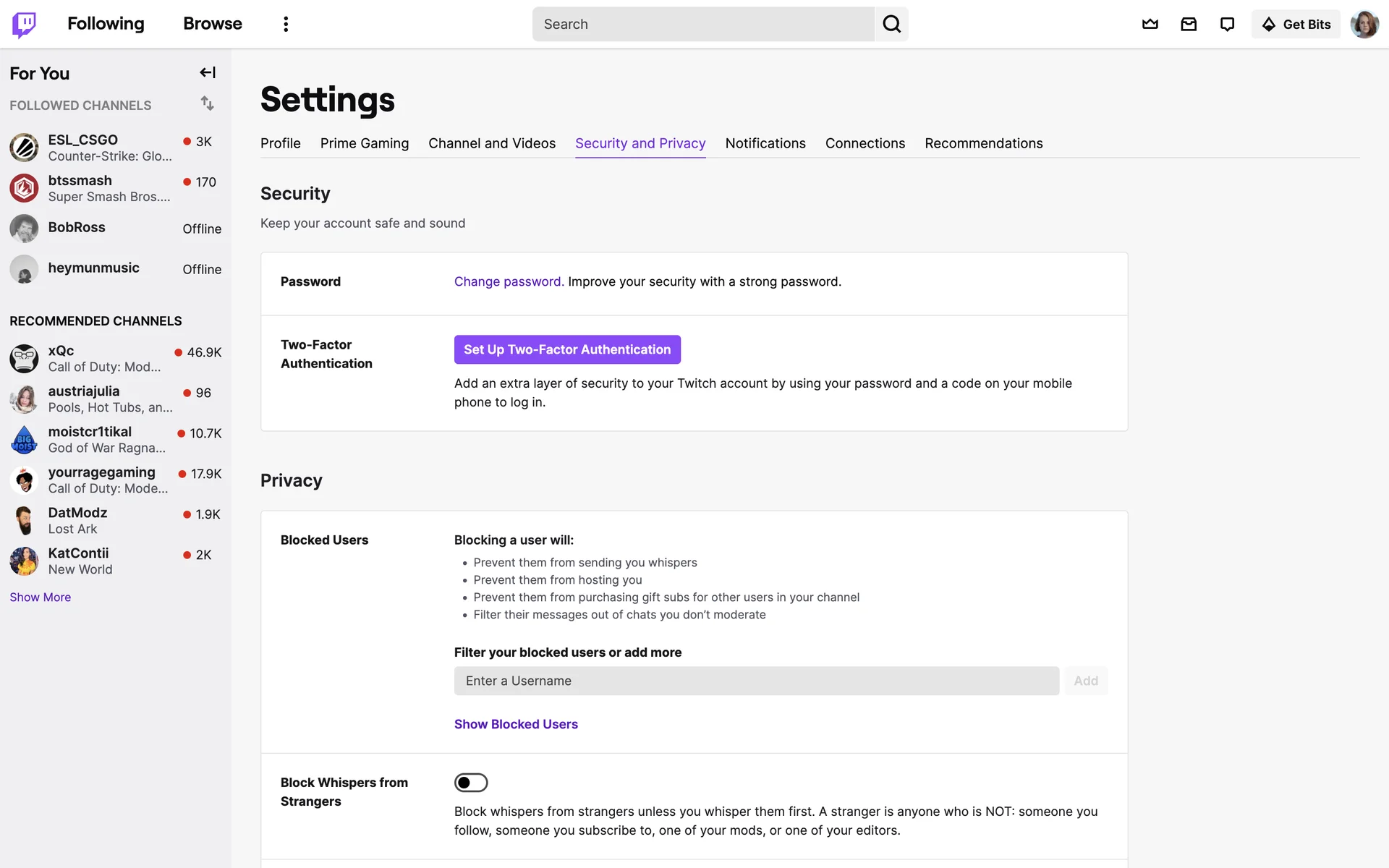Click the search magnifier button

[x=891, y=24]
